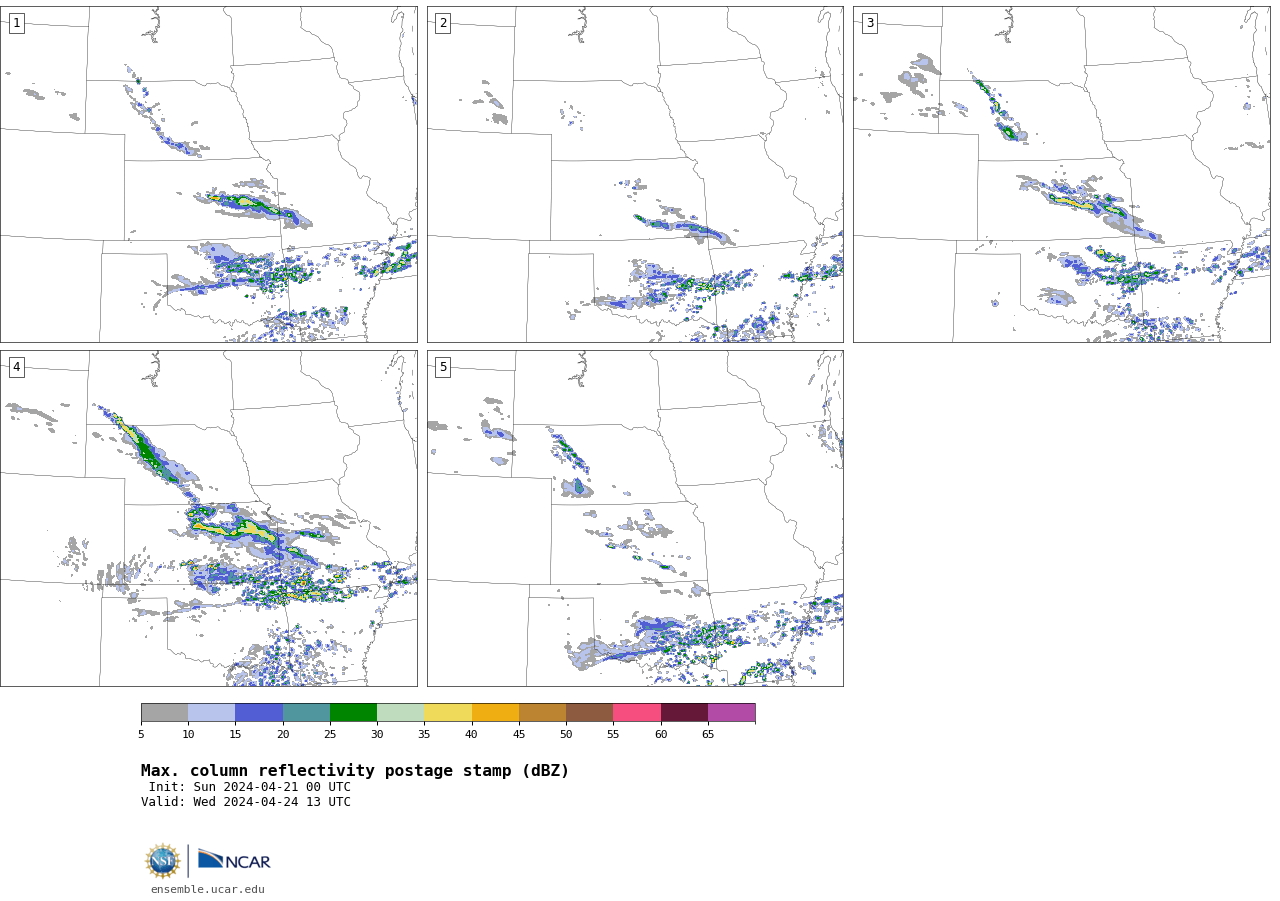Select the blue 15-20 dBZ swatch
Image resolution: width=1280 pixels, height=901 pixels.
pyautogui.click(x=259, y=712)
